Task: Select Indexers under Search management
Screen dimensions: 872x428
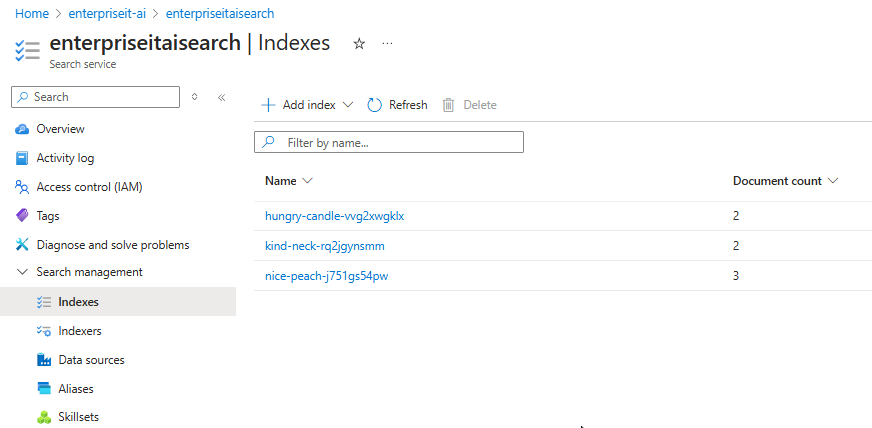Action: coord(80,331)
